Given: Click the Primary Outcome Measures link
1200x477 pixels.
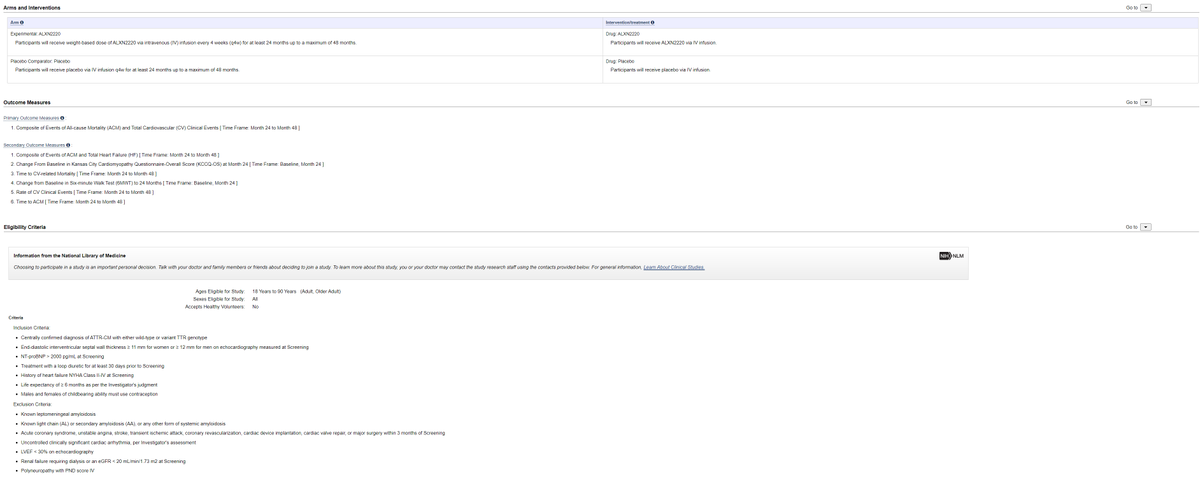Looking at the screenshot, I should (x=30, y=118).
